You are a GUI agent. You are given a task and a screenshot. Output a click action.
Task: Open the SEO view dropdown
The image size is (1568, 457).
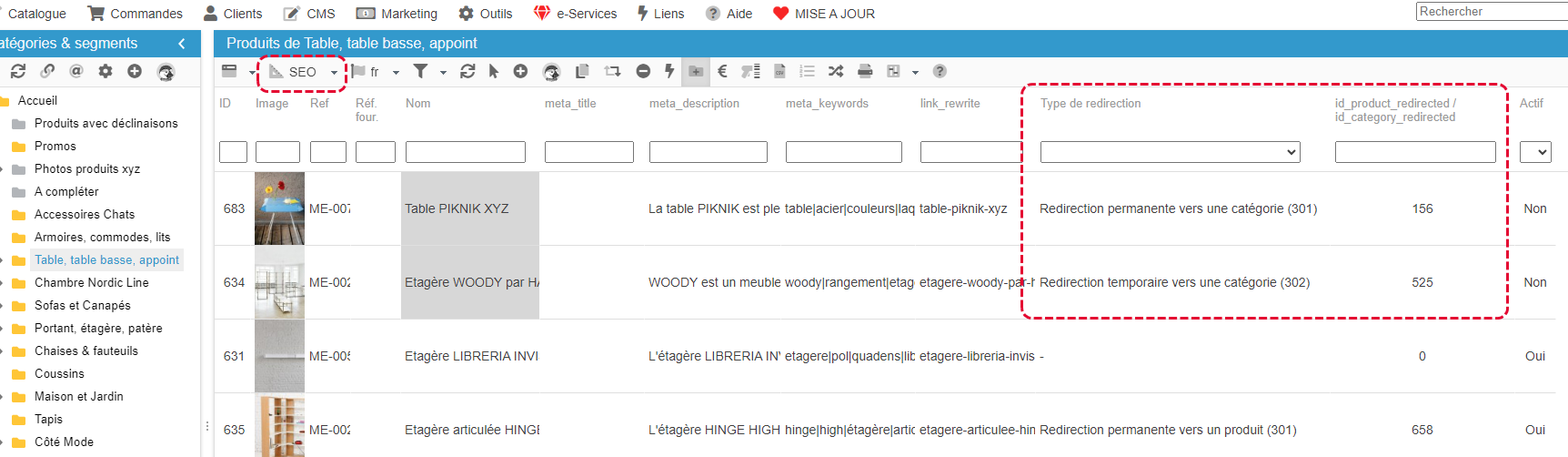(304, 72)
